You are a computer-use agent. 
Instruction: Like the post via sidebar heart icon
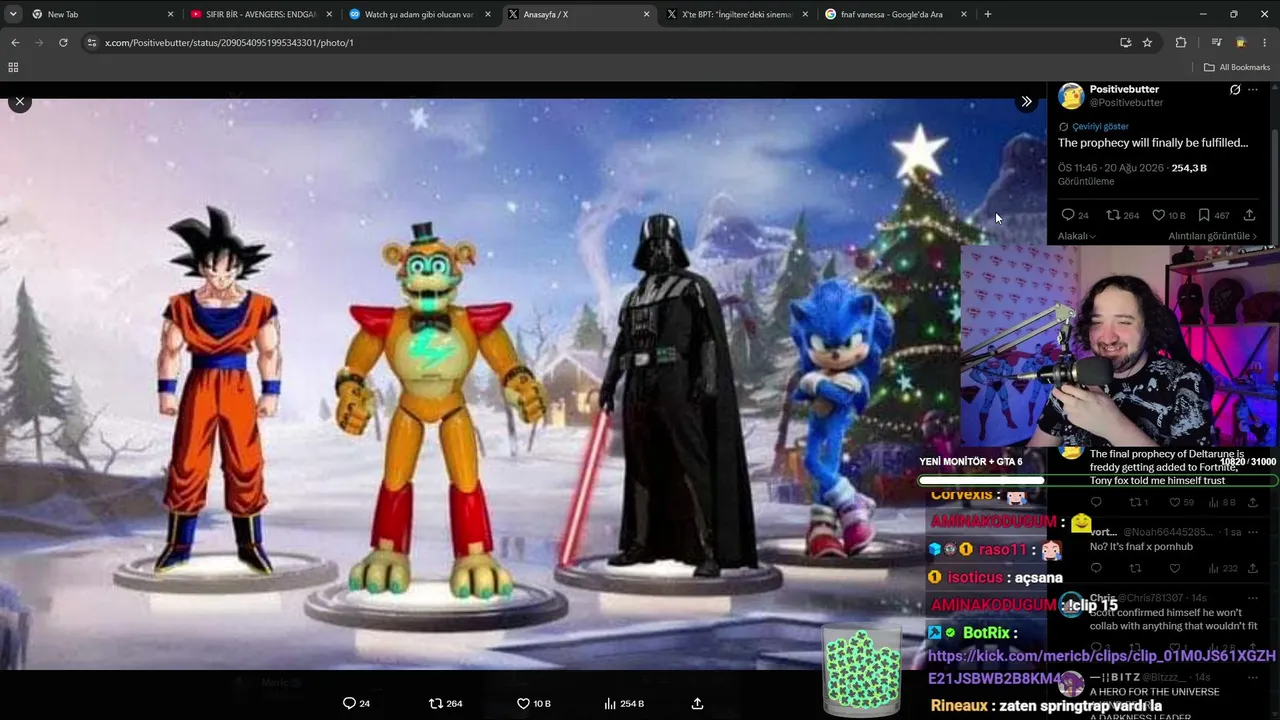(x=1158, y=215)
